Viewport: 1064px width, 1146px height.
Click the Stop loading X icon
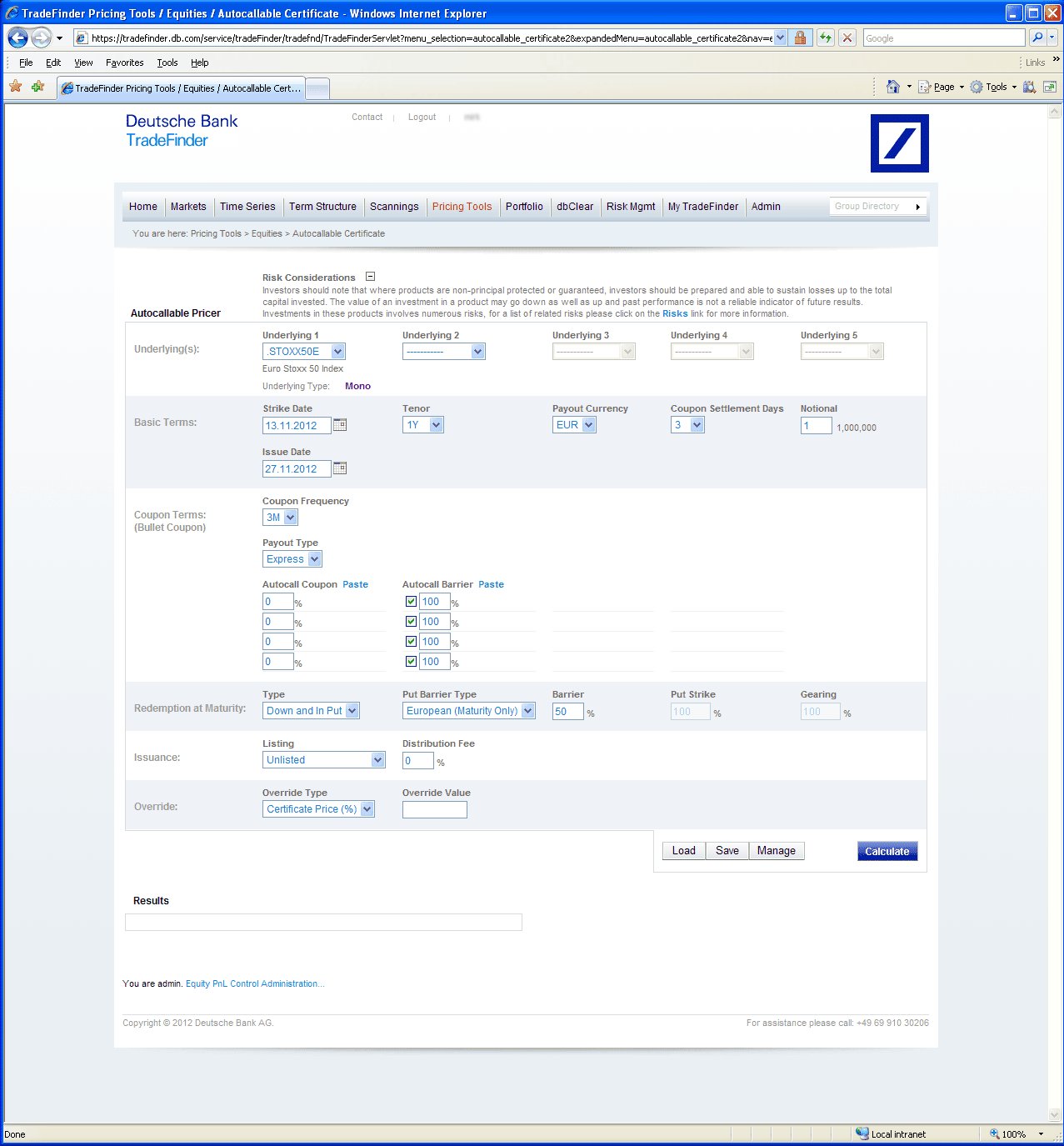(847, 38)
